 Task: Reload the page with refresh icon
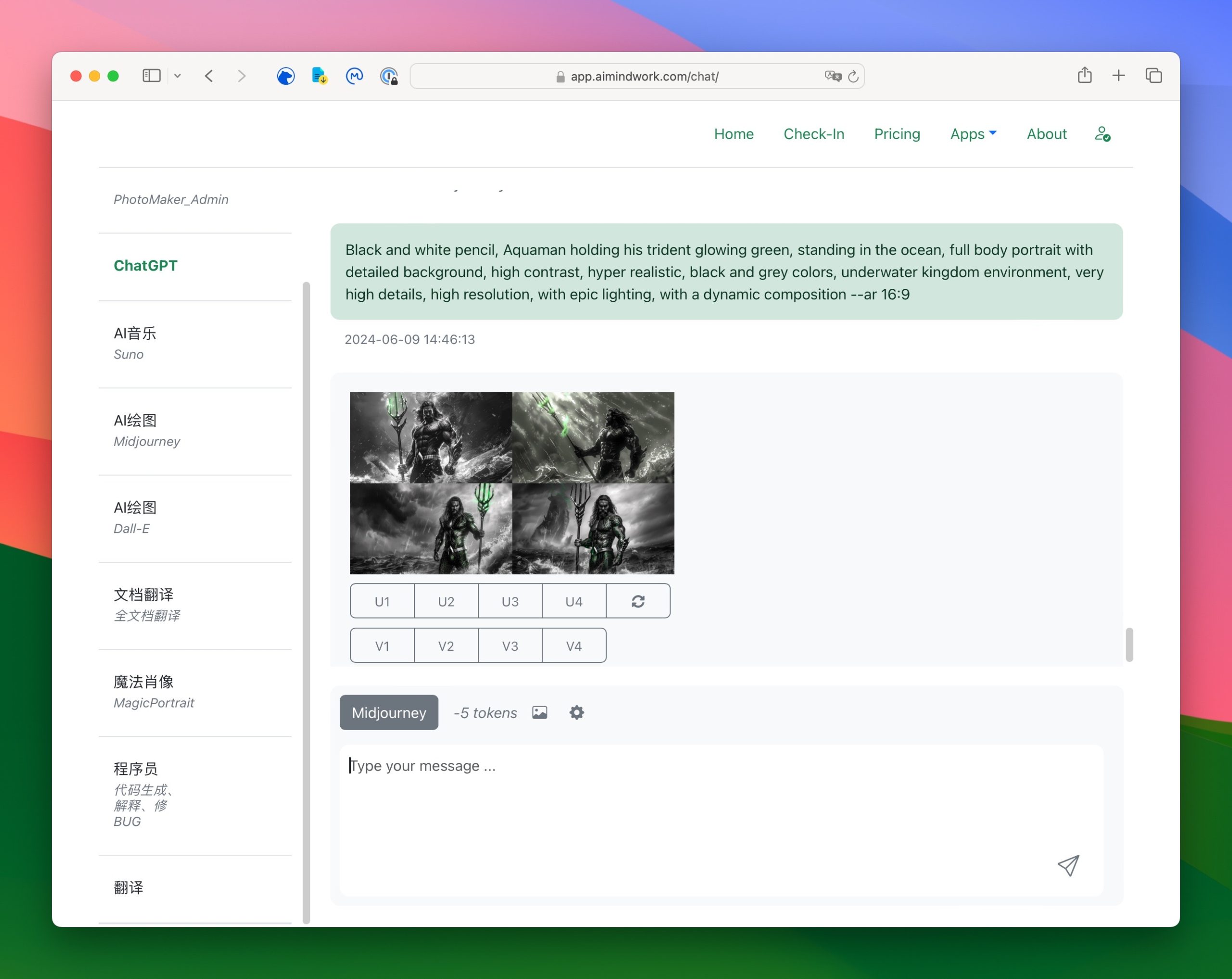point(853,76)
